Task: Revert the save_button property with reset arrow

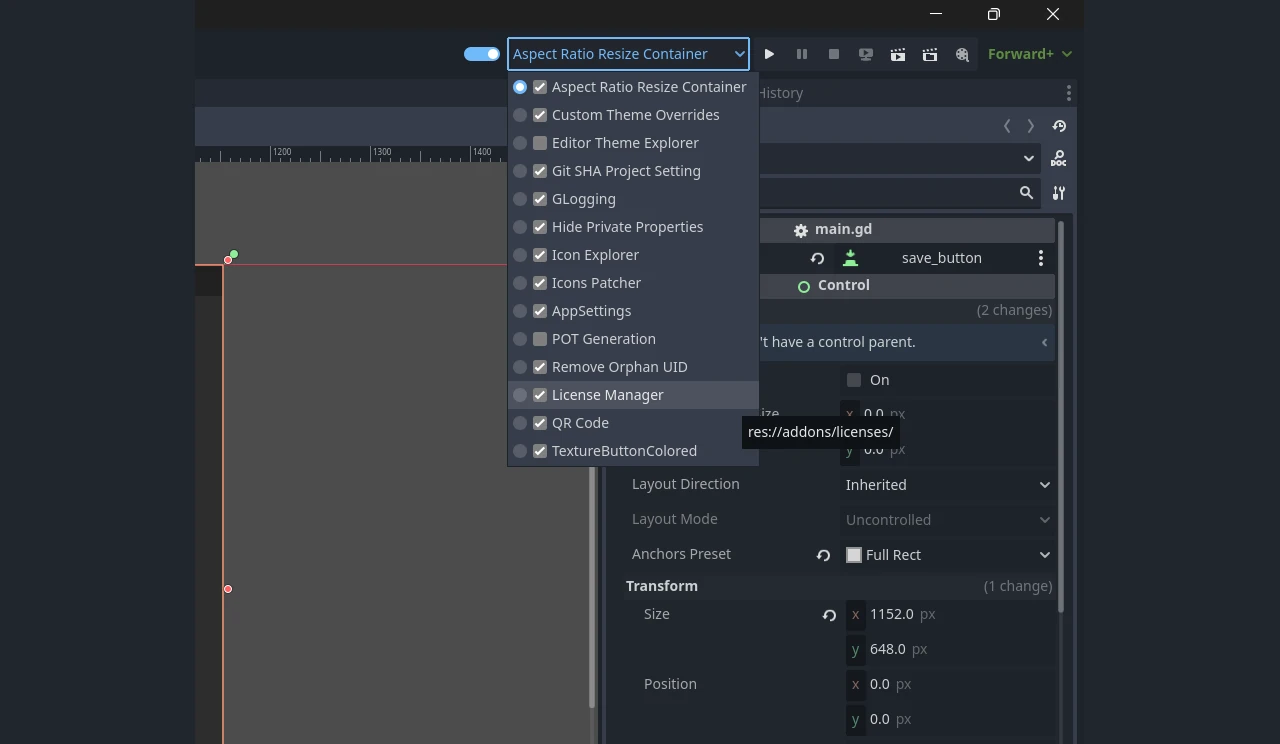Action: [x=817, y=258]
